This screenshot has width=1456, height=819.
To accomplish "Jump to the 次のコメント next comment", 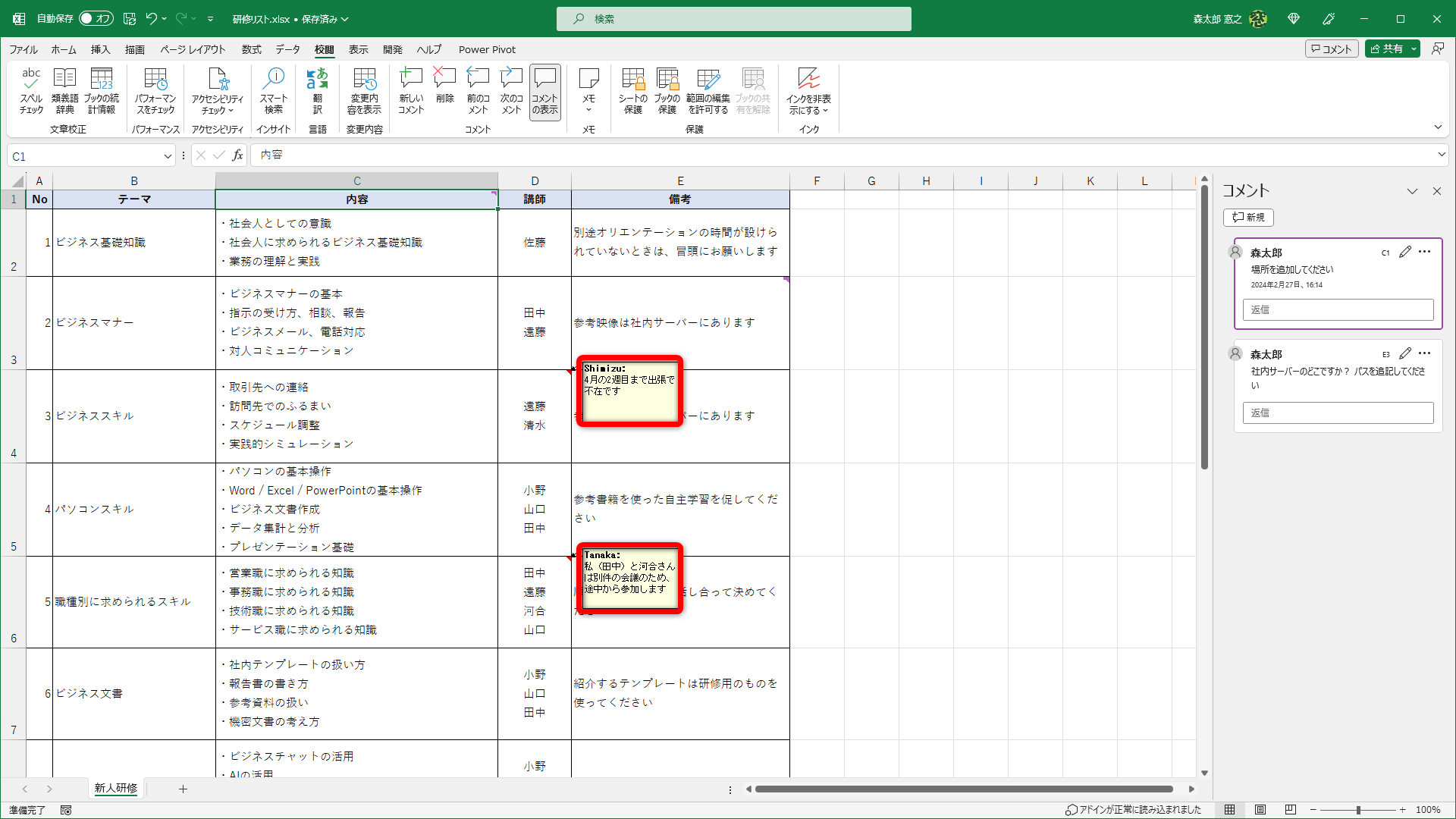I will point(511,89).
